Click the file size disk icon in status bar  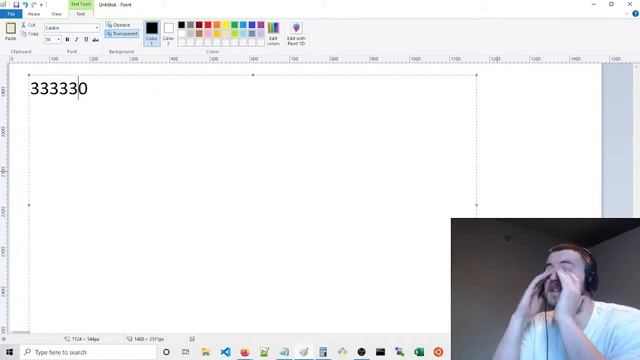(x=192, y=339)
